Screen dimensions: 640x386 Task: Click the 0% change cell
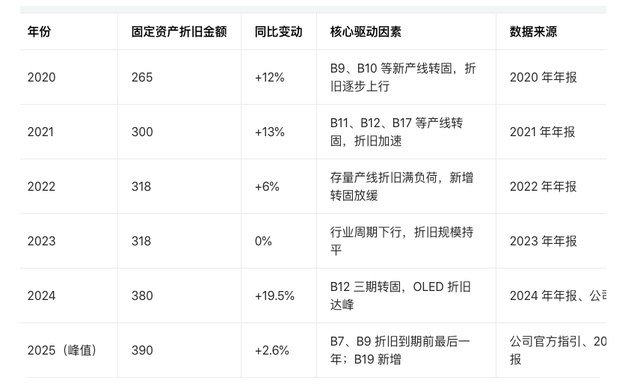[x=263, y=241]
